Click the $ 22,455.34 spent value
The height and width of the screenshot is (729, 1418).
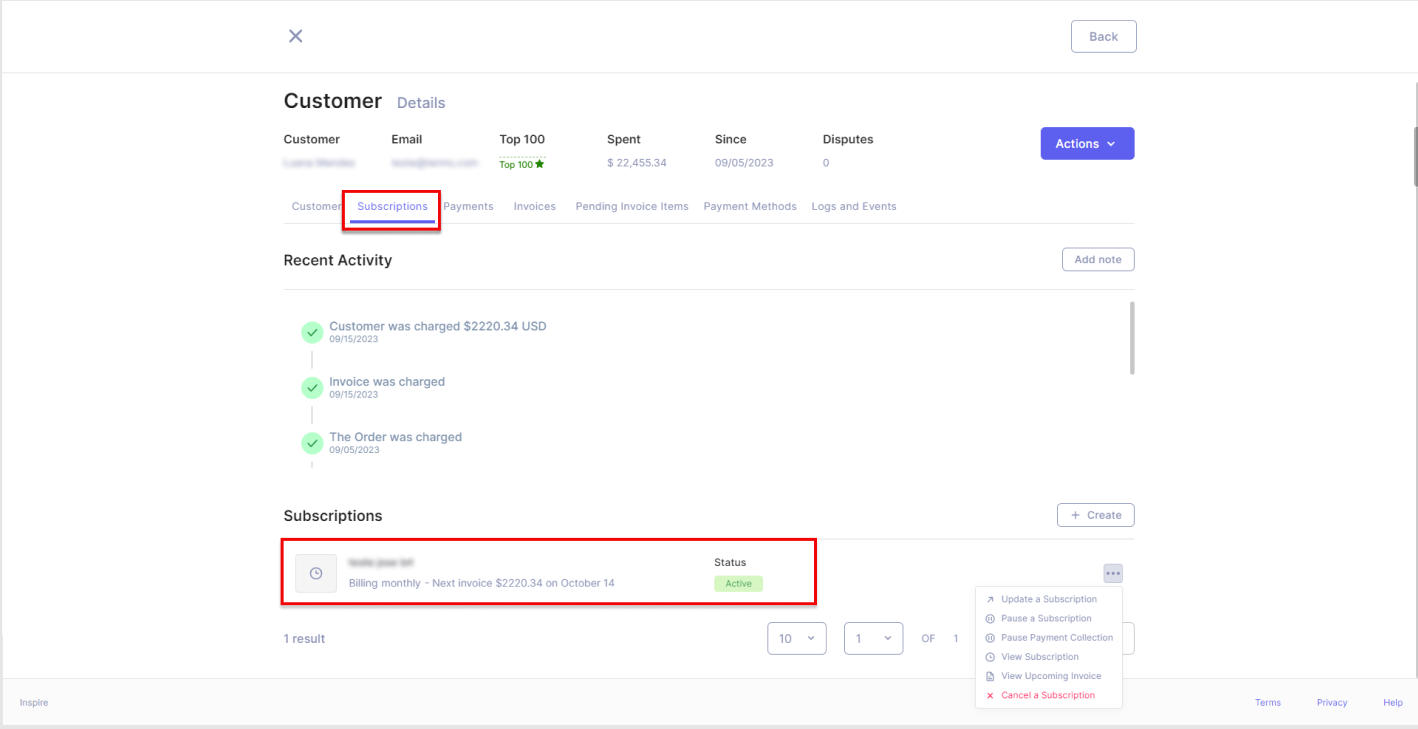pos(637,163)
